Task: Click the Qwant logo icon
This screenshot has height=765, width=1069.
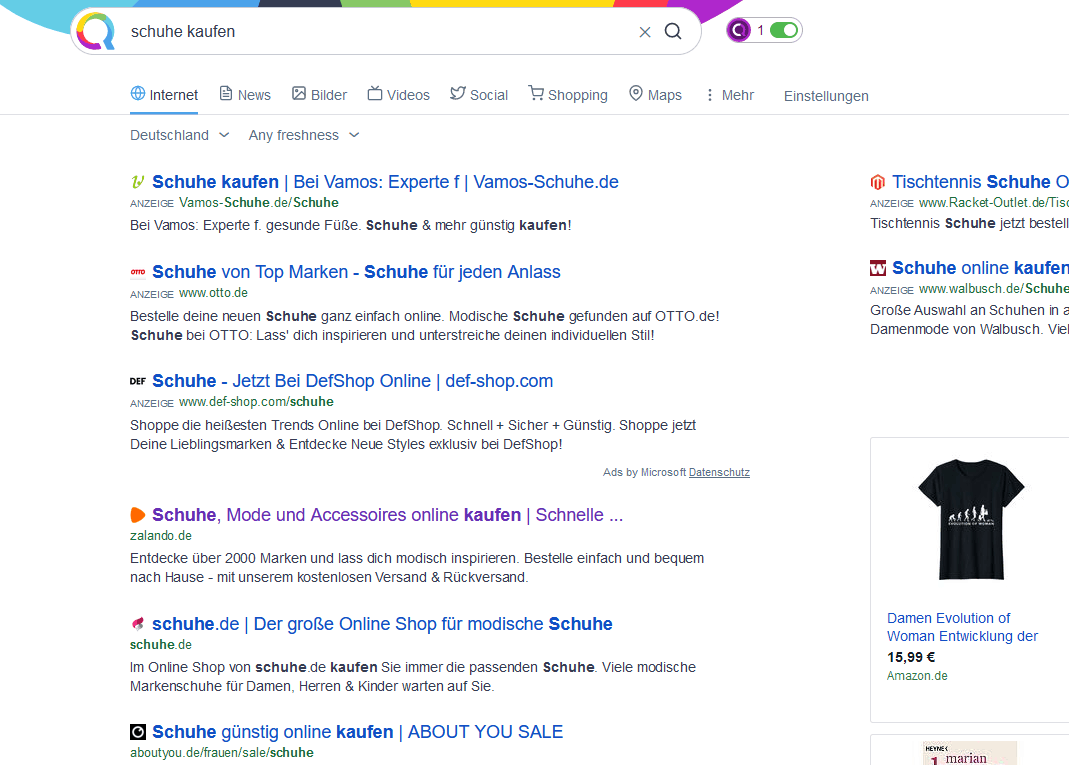Action: (x=95, y=31)
